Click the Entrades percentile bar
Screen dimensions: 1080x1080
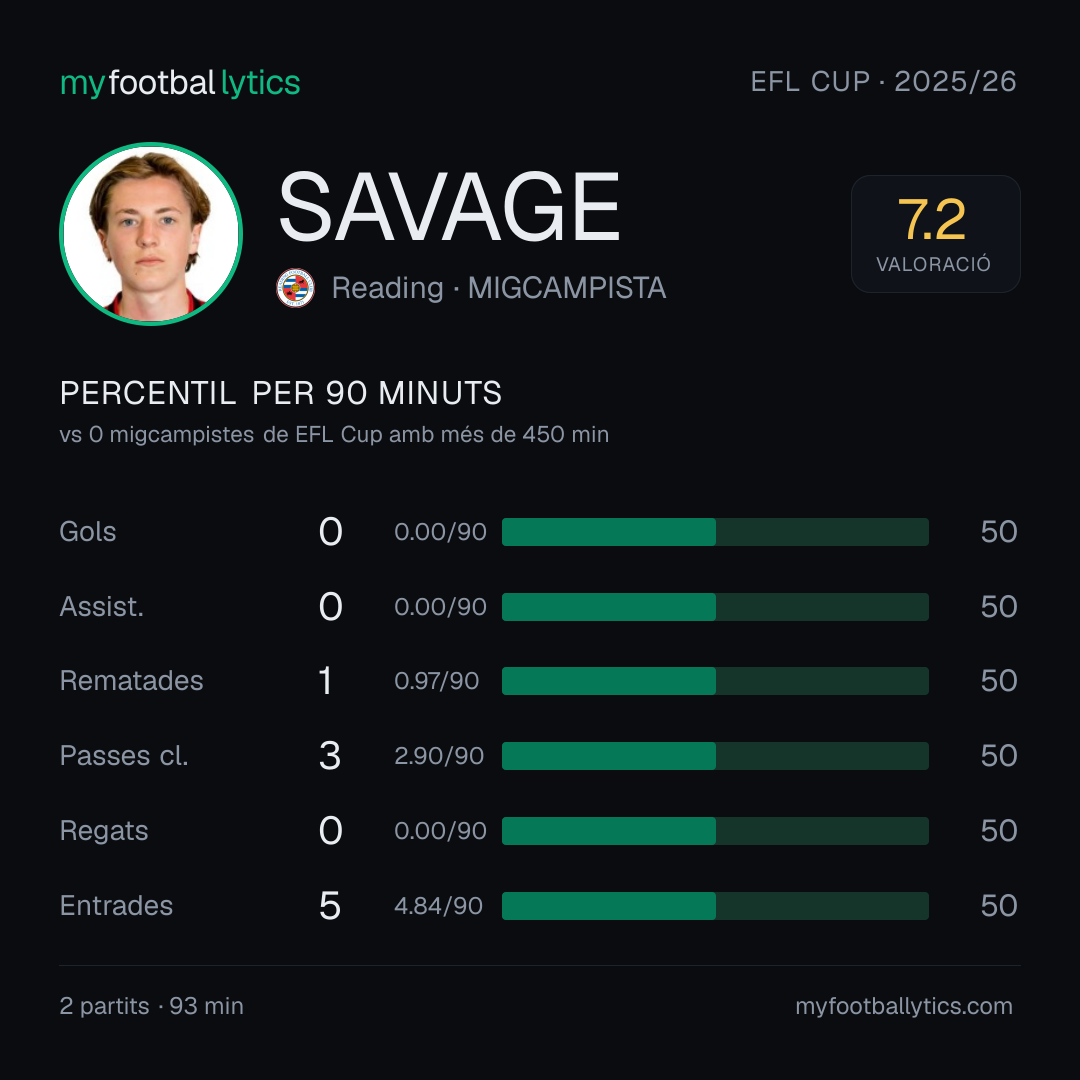coord(715,906)
